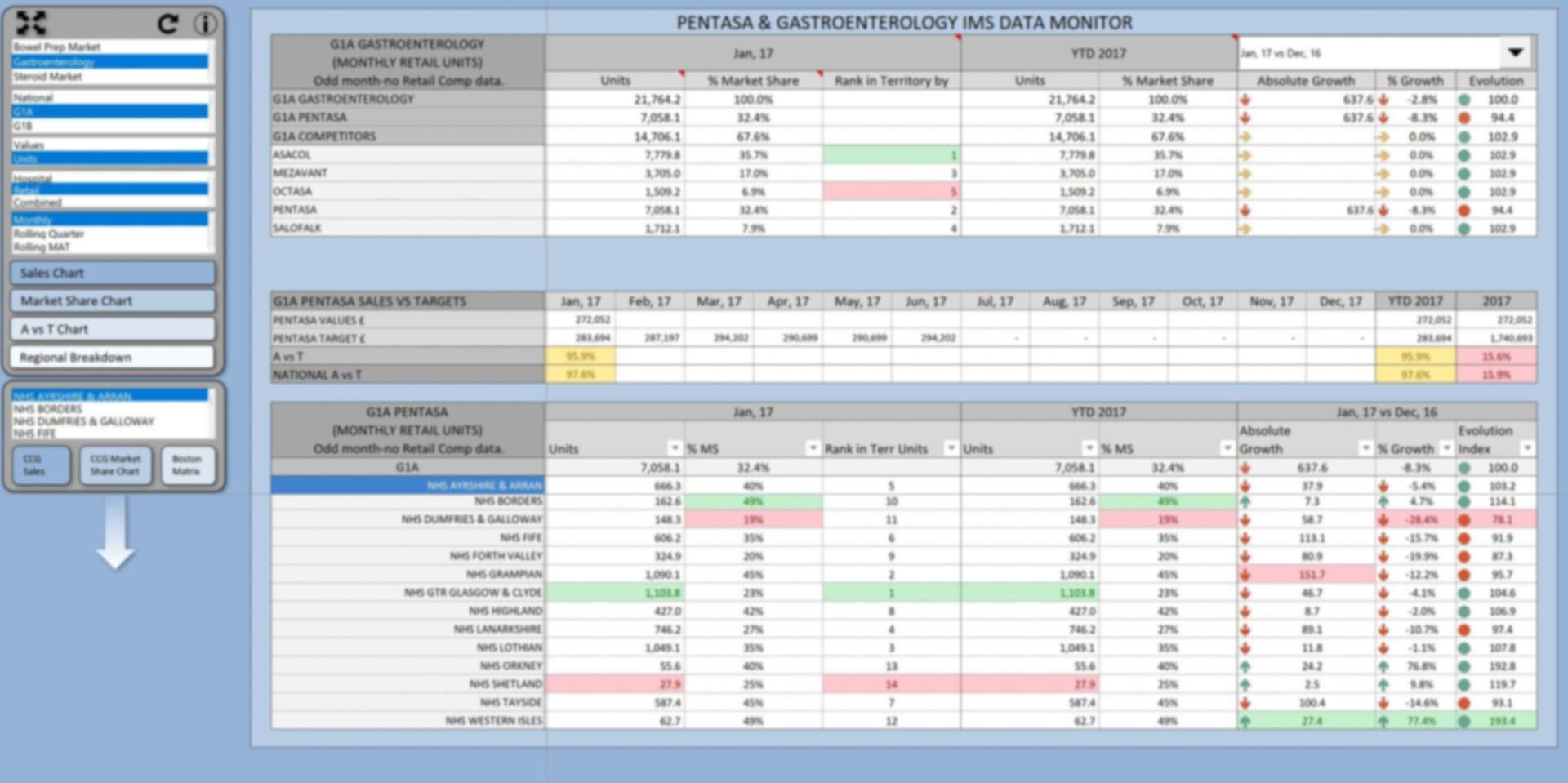Select Steroid Market option

click(110, 77)
